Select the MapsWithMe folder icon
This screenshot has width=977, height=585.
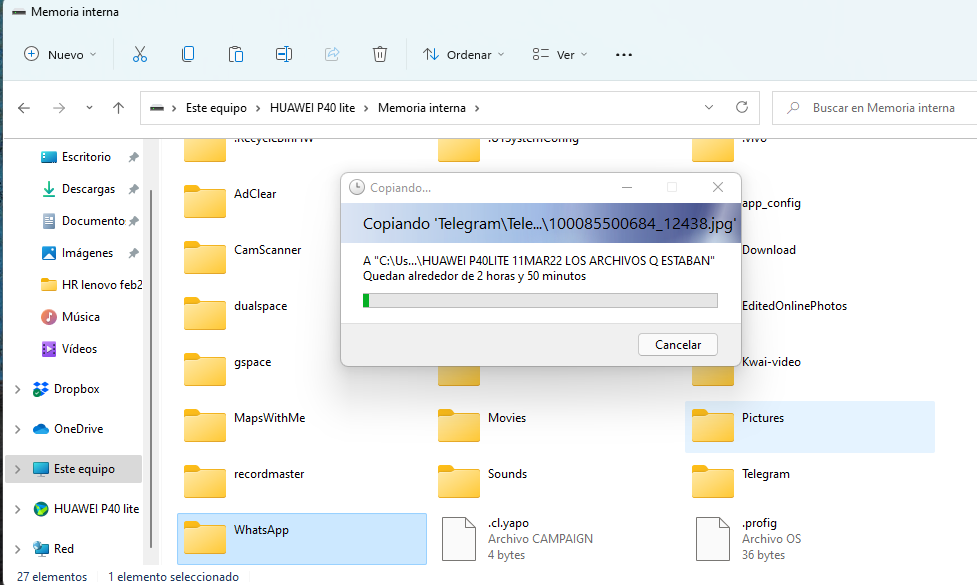click(x=204, y=426)
